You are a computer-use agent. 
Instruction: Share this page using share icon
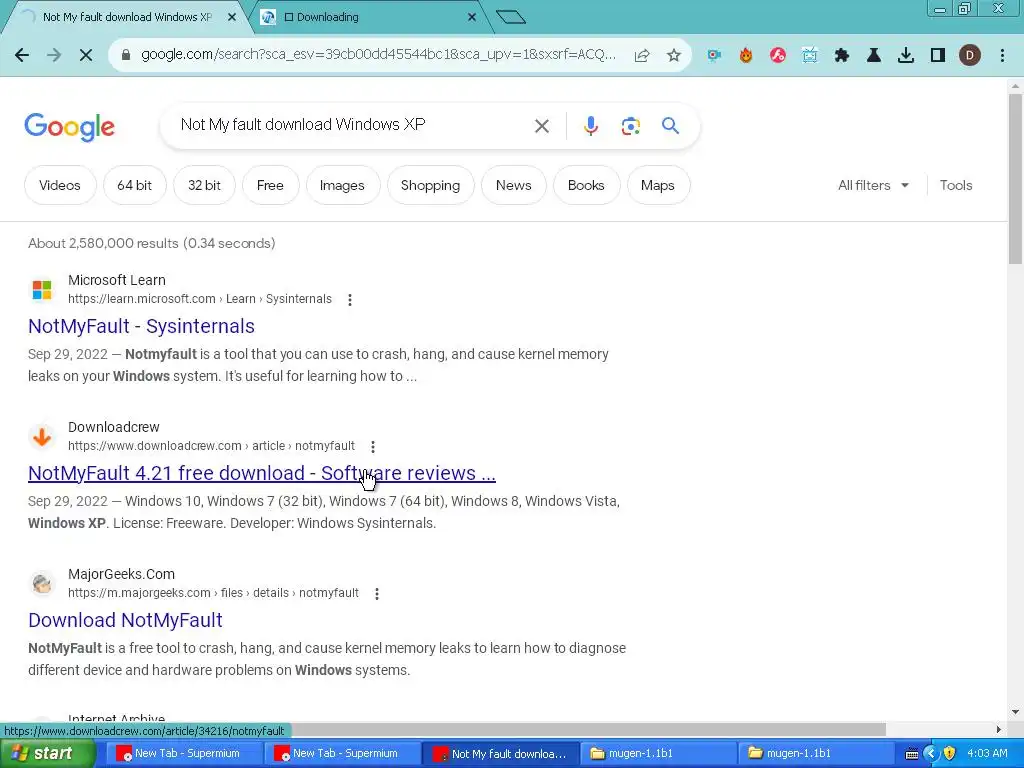(642, 56)
